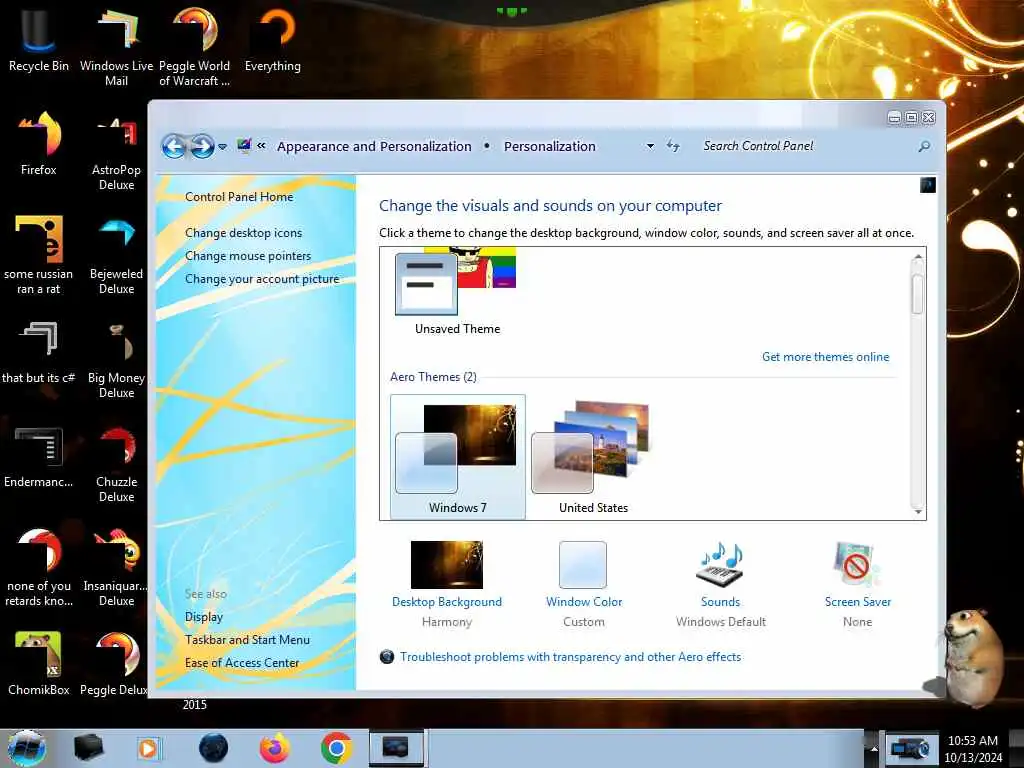Open Change desktop icons link
Image resolution: width=1024 pixels, height=768 pixels.
pyautogui.click(x=244, y=232)
